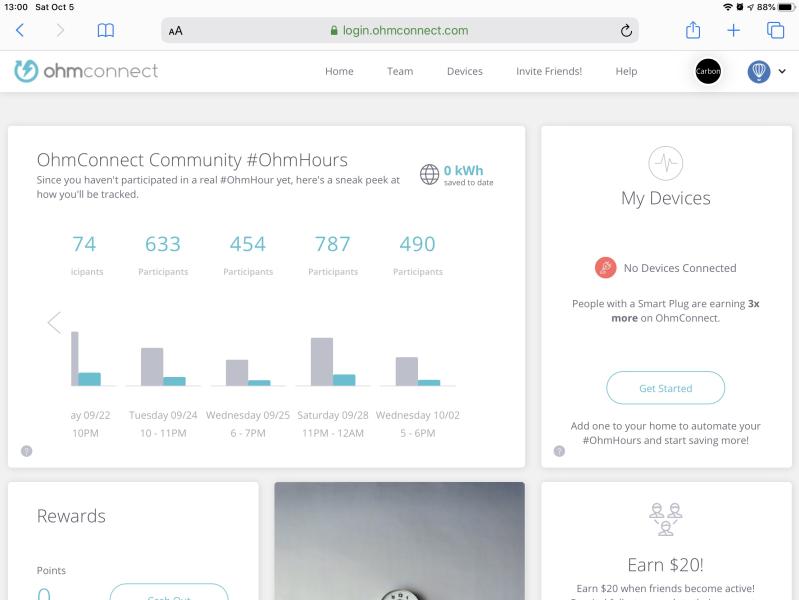The width and height of the screenshot is (799, 600).
Task: Open the Team menu item
Action: click(400, 71)
